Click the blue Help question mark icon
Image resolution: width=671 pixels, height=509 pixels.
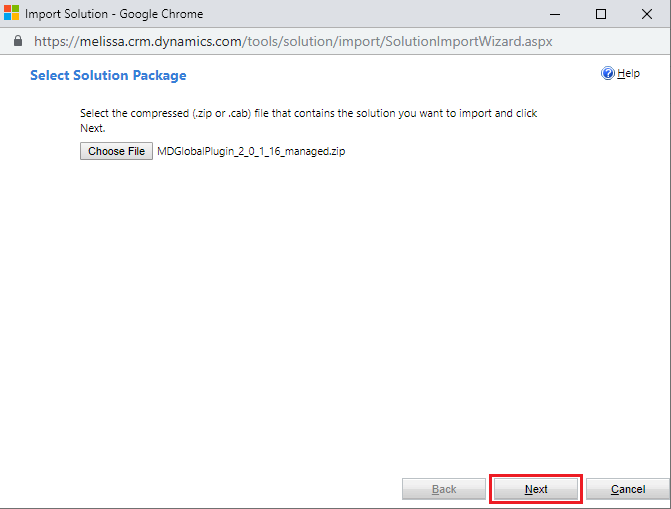(x=607, y=74)
